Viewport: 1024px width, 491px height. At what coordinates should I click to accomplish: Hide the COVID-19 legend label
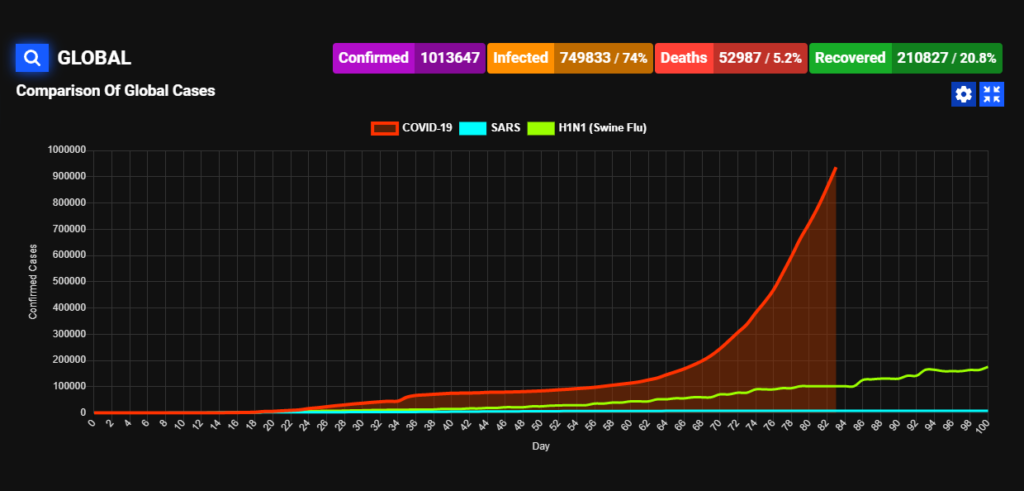[427, 128]
